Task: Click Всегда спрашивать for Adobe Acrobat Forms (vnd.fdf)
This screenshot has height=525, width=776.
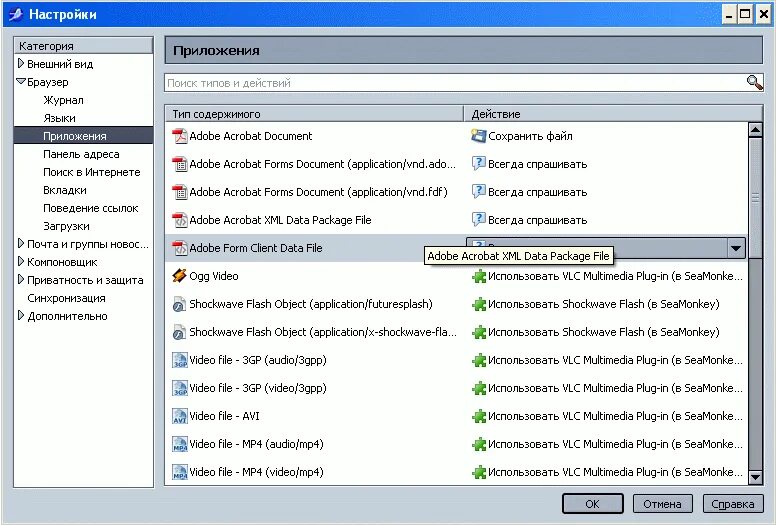Action: coord(537,192)
